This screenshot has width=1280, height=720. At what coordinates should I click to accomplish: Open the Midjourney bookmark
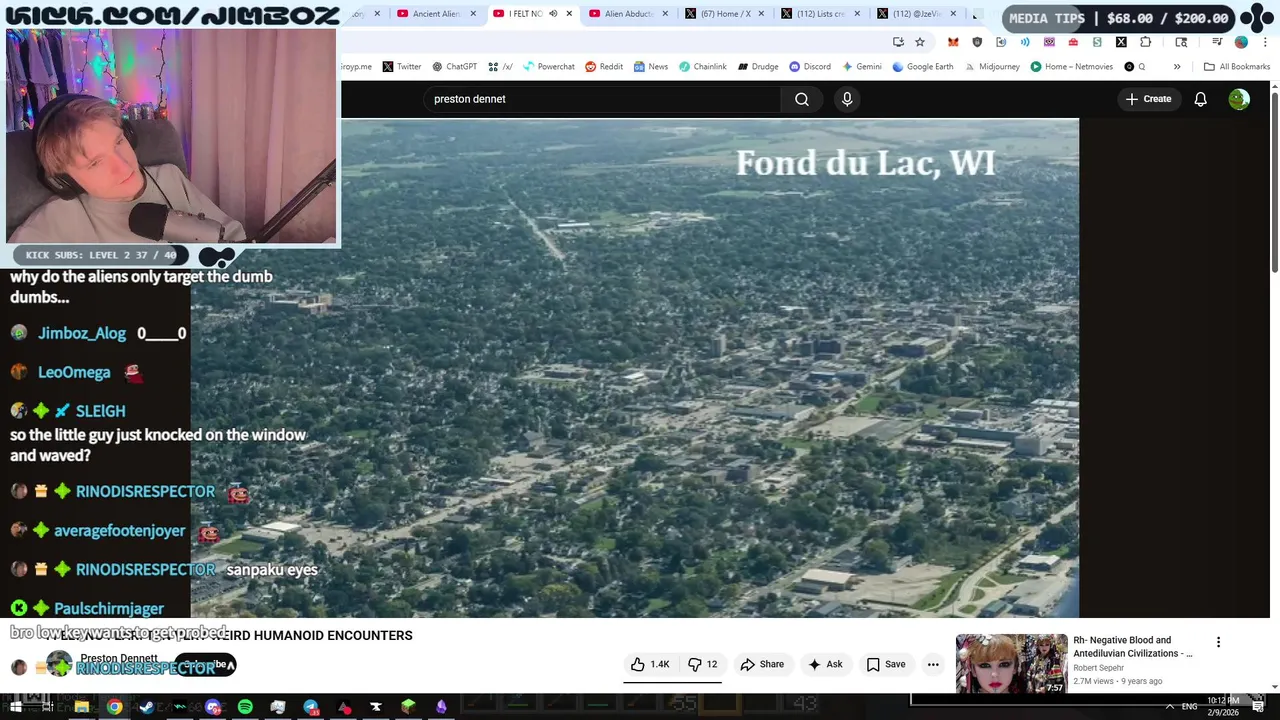[991, 67]
